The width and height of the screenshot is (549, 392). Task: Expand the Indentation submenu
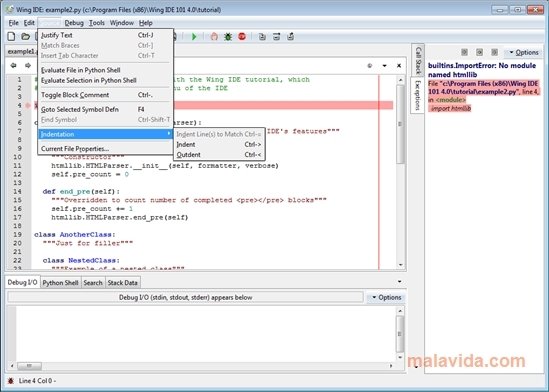tap(105, 134)
